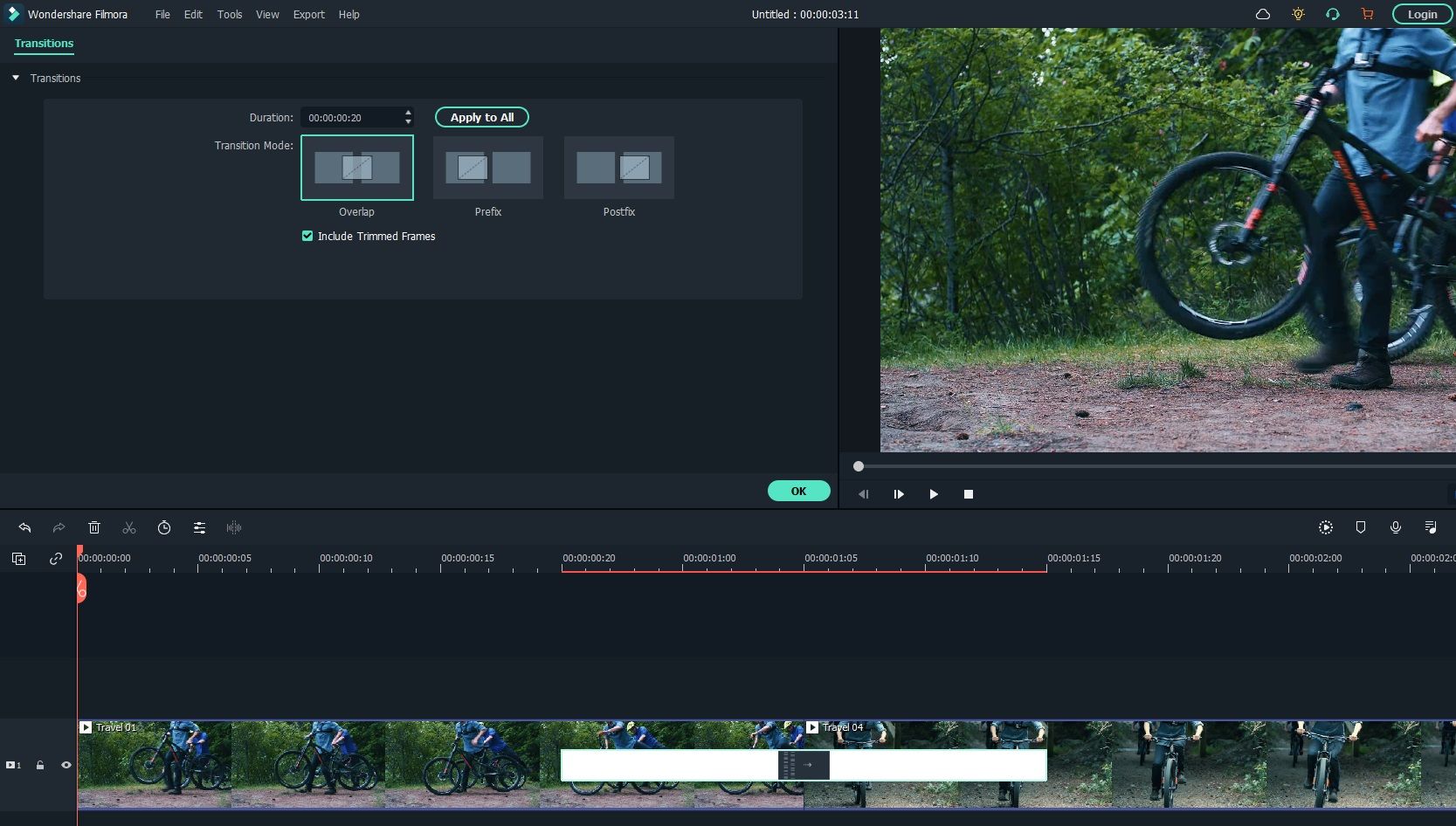Screen dimensions: 1456x826
Task: Step back one frame in preview
Action: coord(863,494)
